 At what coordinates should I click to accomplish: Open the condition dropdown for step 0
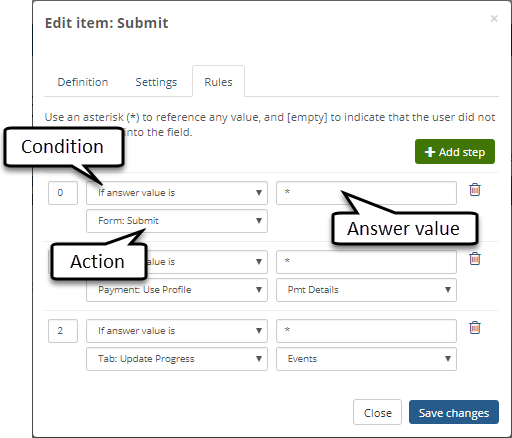point(177,193)
